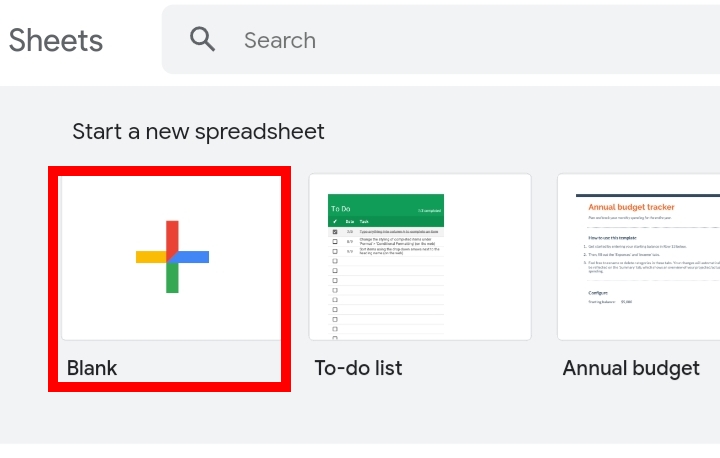The height and width of the screenshot is (458, 720).
Task: Click the Blank label under the first template
Action: pyautogui.click(x=92, y=368)
